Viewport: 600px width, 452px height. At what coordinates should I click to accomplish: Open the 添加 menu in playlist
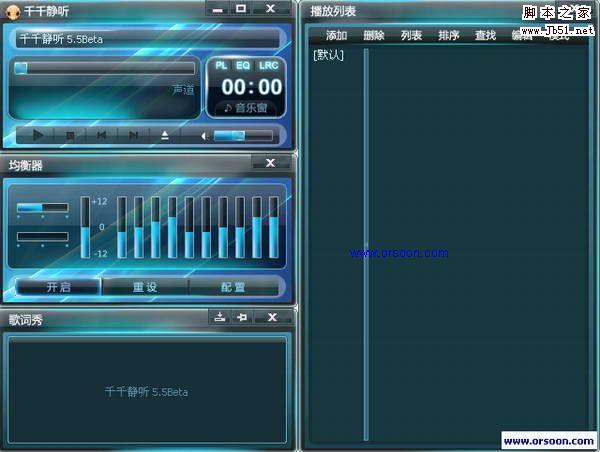pos(336,36)
